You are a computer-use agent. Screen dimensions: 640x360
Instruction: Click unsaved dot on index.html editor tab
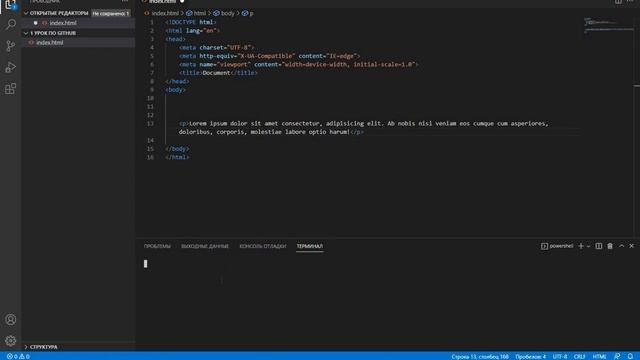coord(182,2)
